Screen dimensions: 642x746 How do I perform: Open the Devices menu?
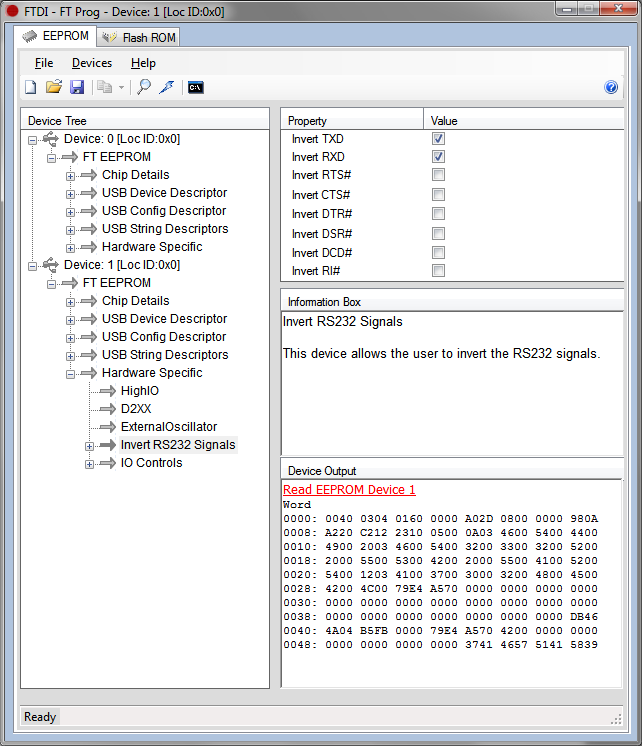pyautogui.click(x=92, y=63)
